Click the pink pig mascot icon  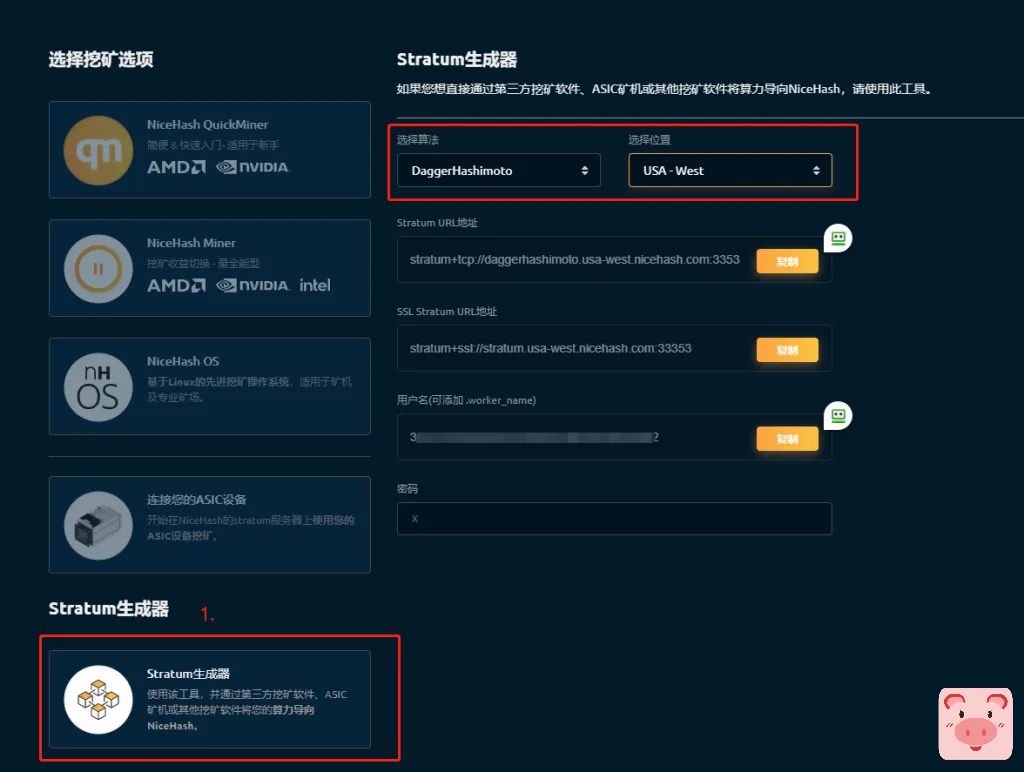975,724
